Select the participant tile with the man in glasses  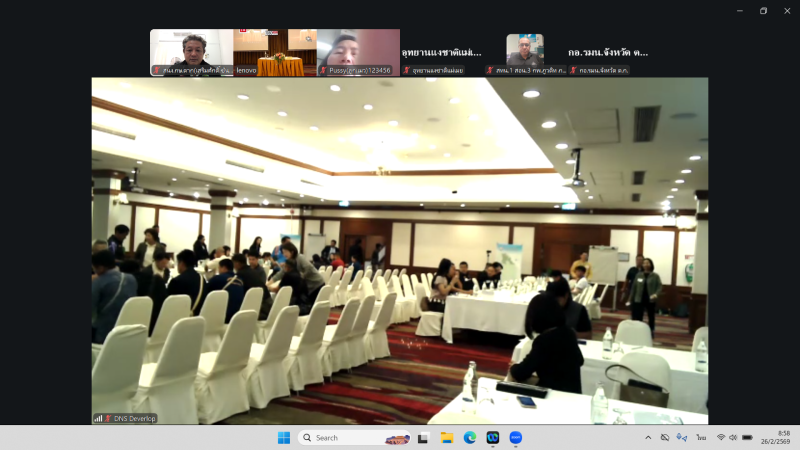point(525,52)
